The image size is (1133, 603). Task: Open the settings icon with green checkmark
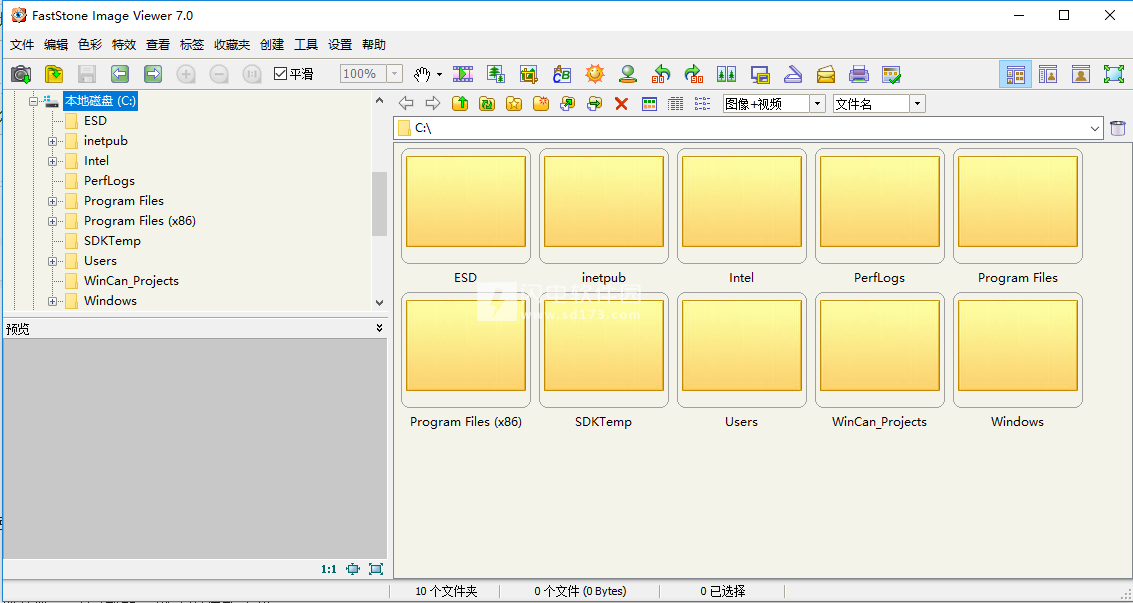892,74
